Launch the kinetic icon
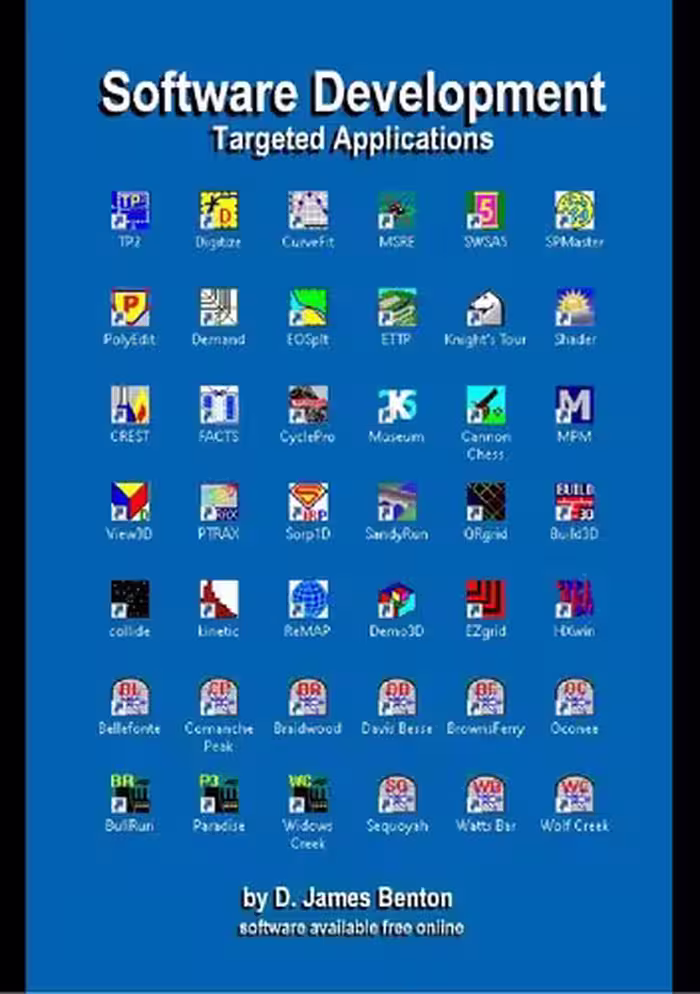Screen dimensions: 700x994 [219, 599]
